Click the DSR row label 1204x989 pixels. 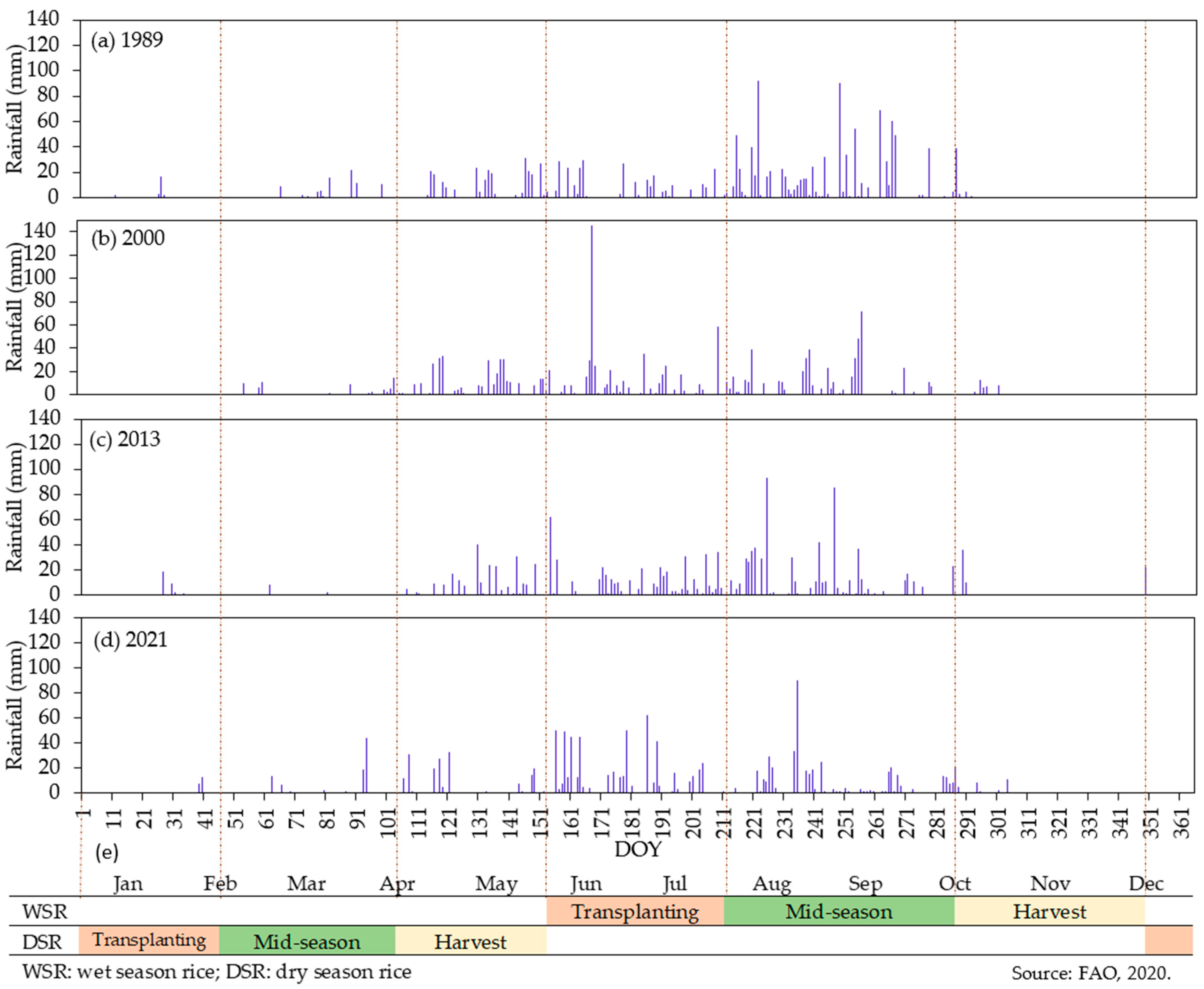(42, 942)
